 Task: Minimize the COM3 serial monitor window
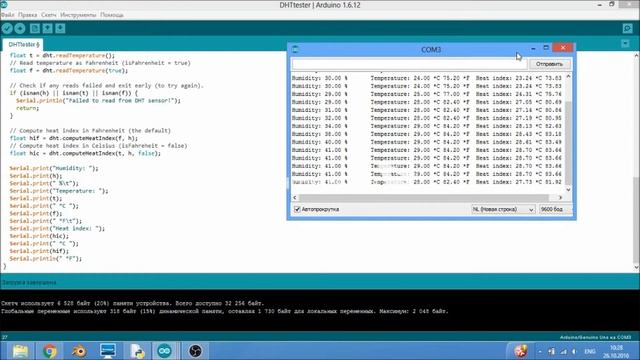coord(533,48)
